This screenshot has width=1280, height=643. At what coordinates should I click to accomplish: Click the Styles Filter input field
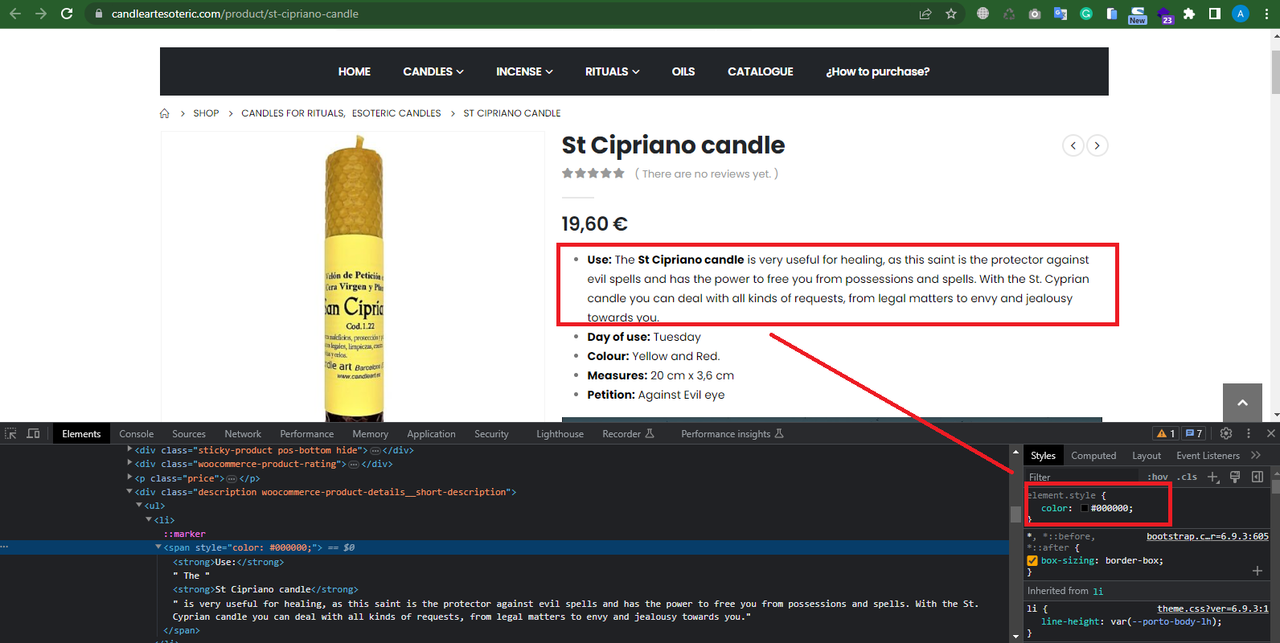(x=1083, y=477)
